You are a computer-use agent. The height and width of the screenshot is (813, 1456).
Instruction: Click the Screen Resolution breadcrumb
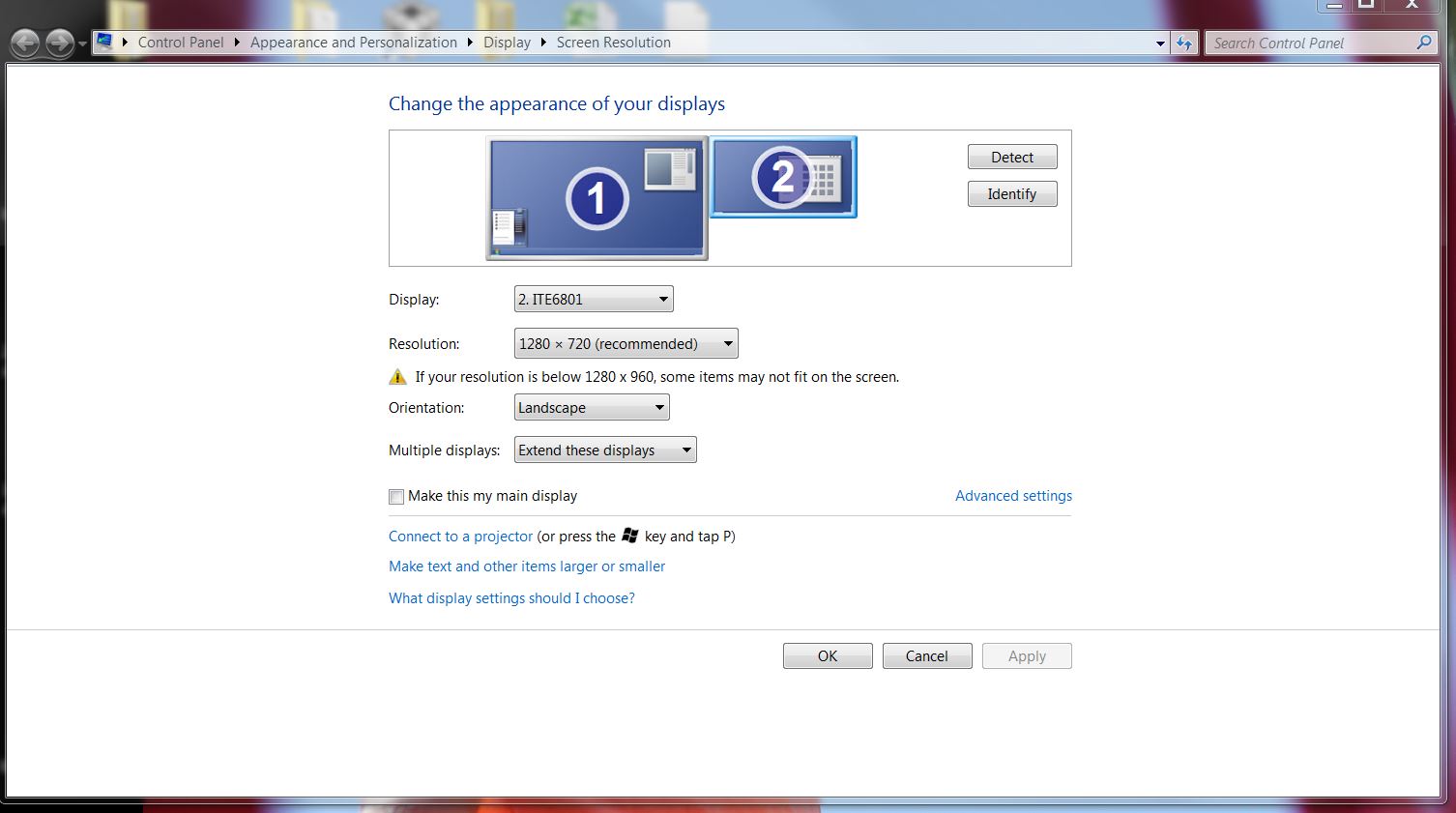(x=614, y=43)
